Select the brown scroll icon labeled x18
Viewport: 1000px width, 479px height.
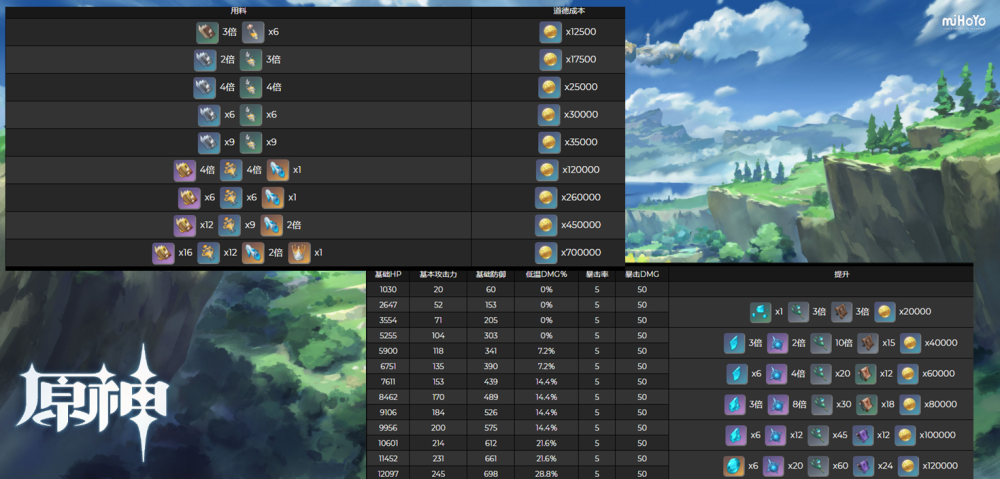pos(865,404)
